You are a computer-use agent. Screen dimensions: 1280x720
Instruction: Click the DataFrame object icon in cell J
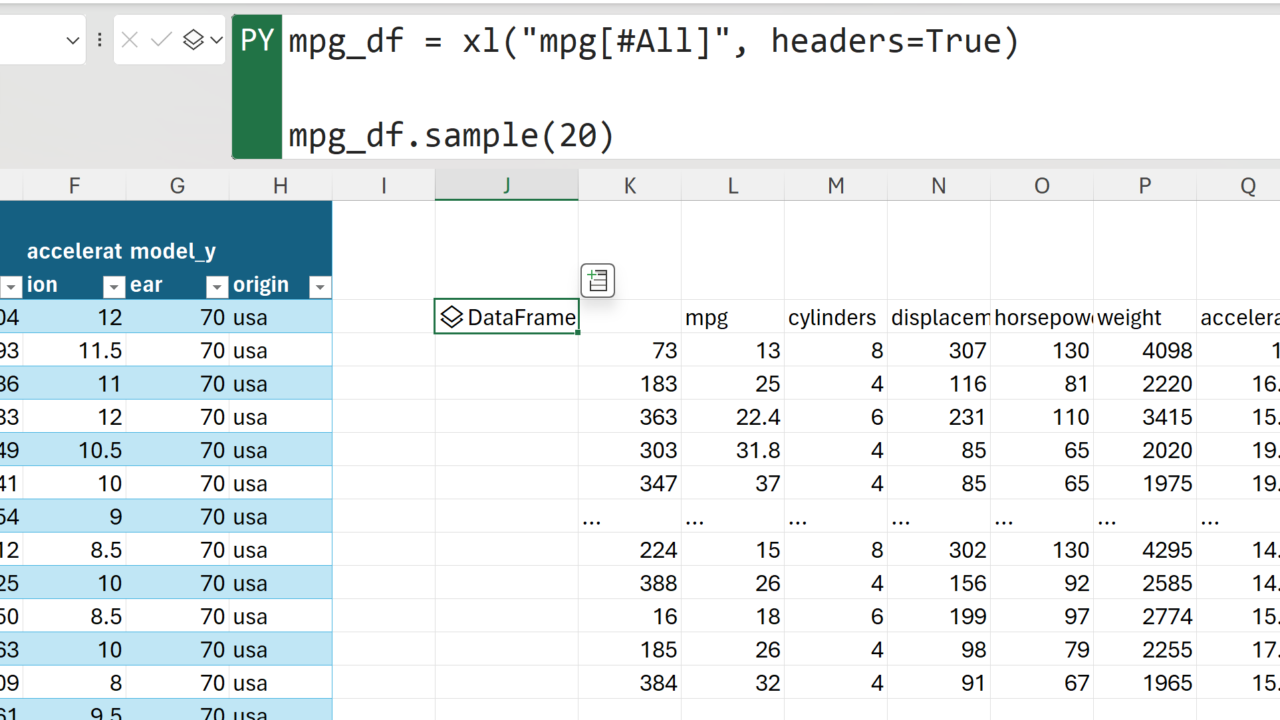452,318
